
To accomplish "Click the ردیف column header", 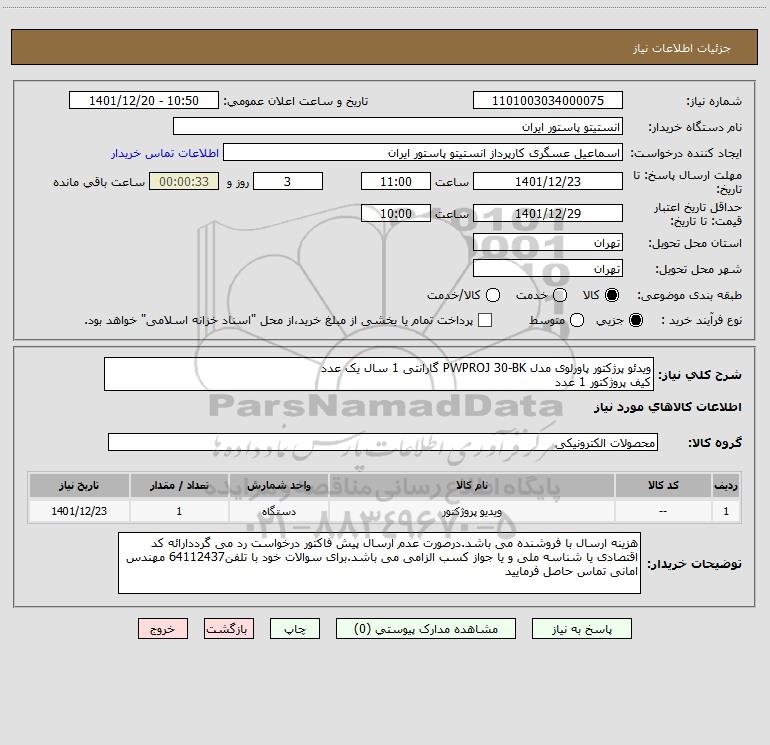I will [x=726, y=485].
